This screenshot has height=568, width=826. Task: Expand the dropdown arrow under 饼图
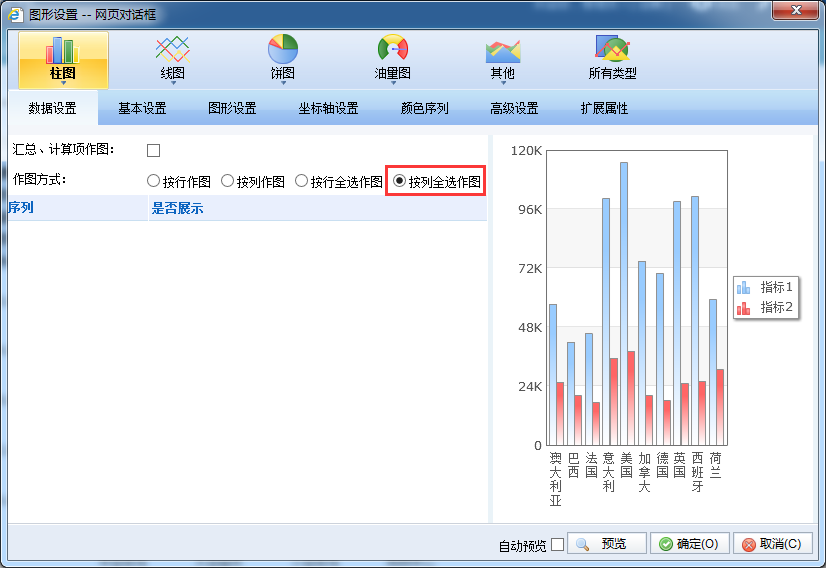tap(283, 83)
